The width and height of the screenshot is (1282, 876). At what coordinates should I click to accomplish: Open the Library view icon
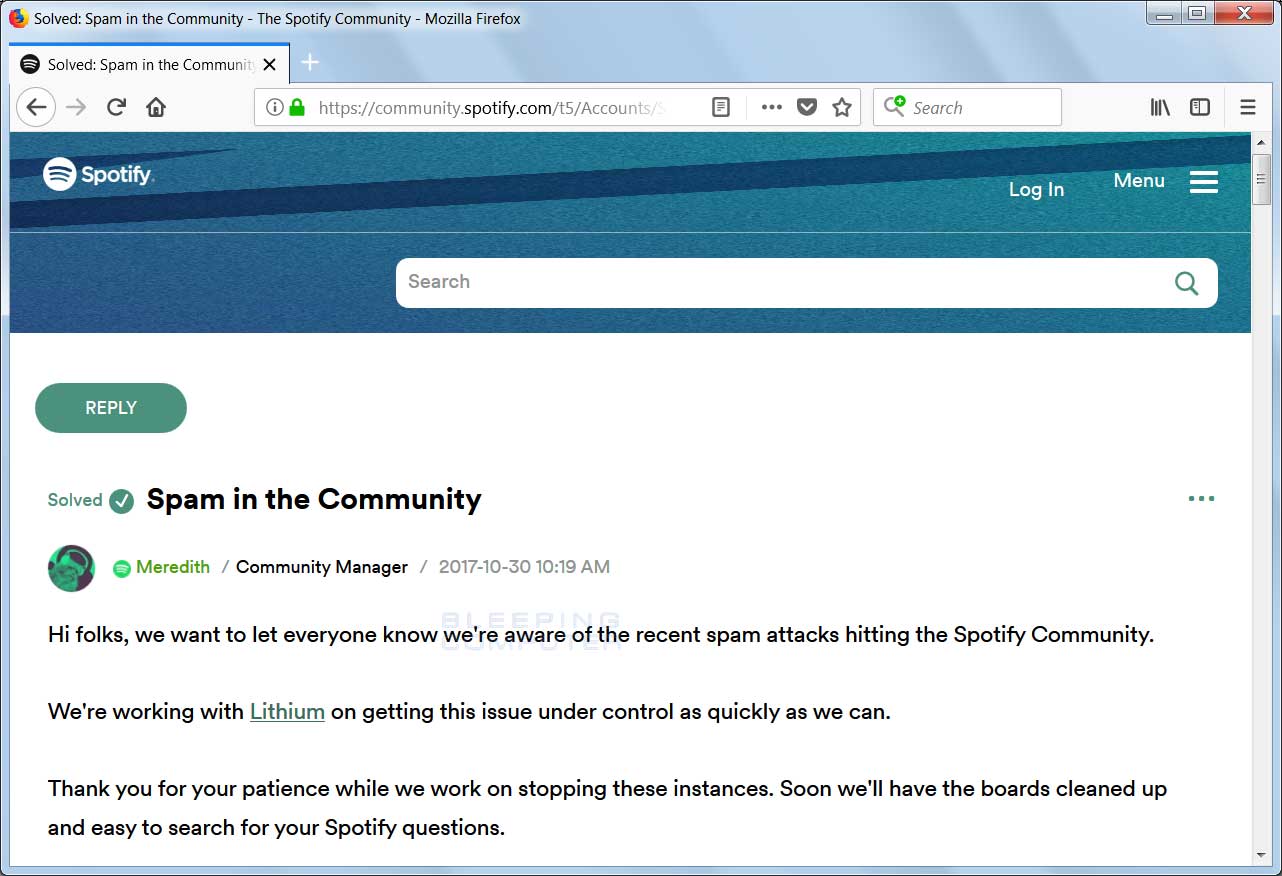click(x=1160, y=107)
